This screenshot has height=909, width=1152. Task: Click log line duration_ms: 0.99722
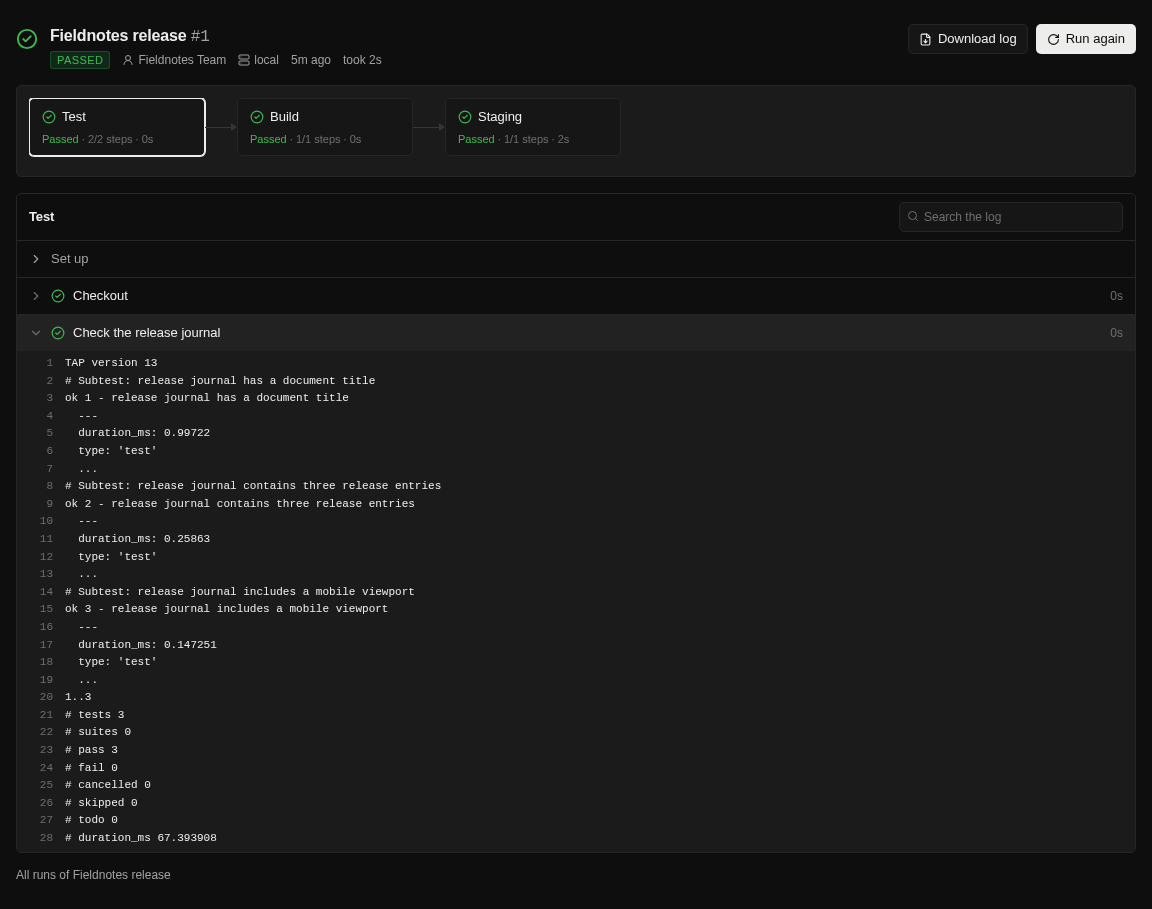144,433
